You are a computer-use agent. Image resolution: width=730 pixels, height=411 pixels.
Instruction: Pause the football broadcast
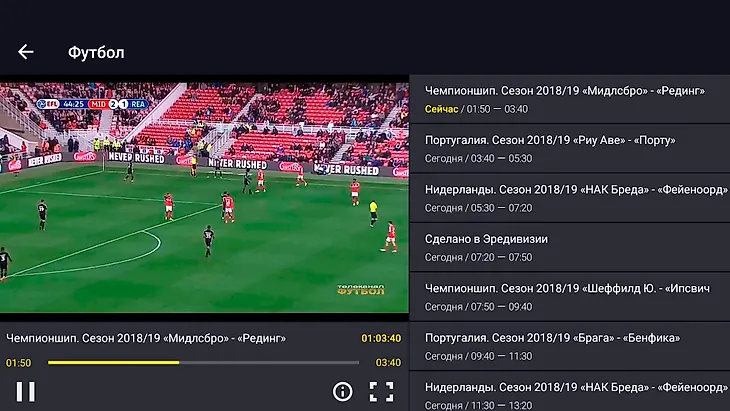point(26,391)
